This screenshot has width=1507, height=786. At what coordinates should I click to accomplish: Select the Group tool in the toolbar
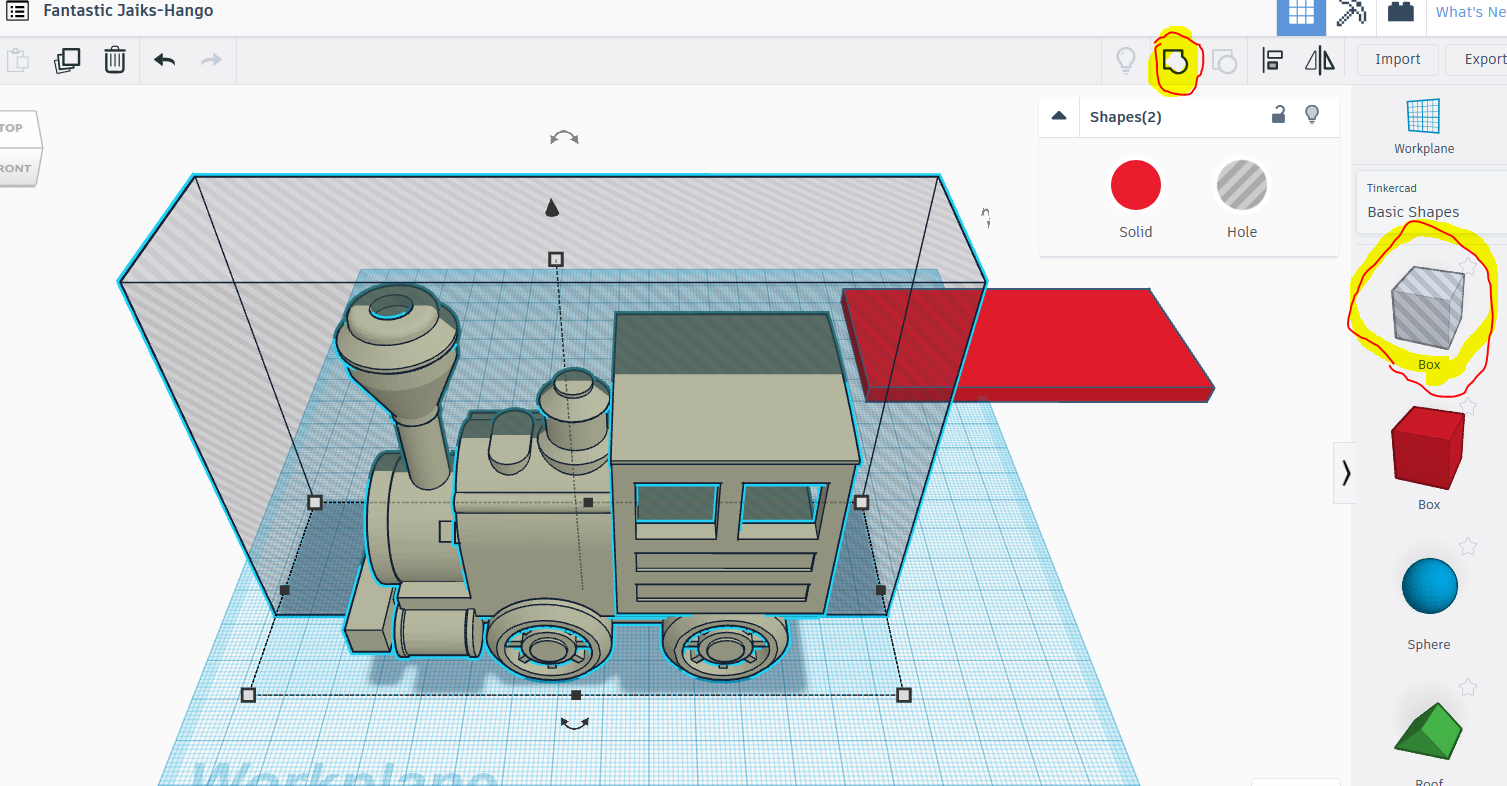(1175, 60)
